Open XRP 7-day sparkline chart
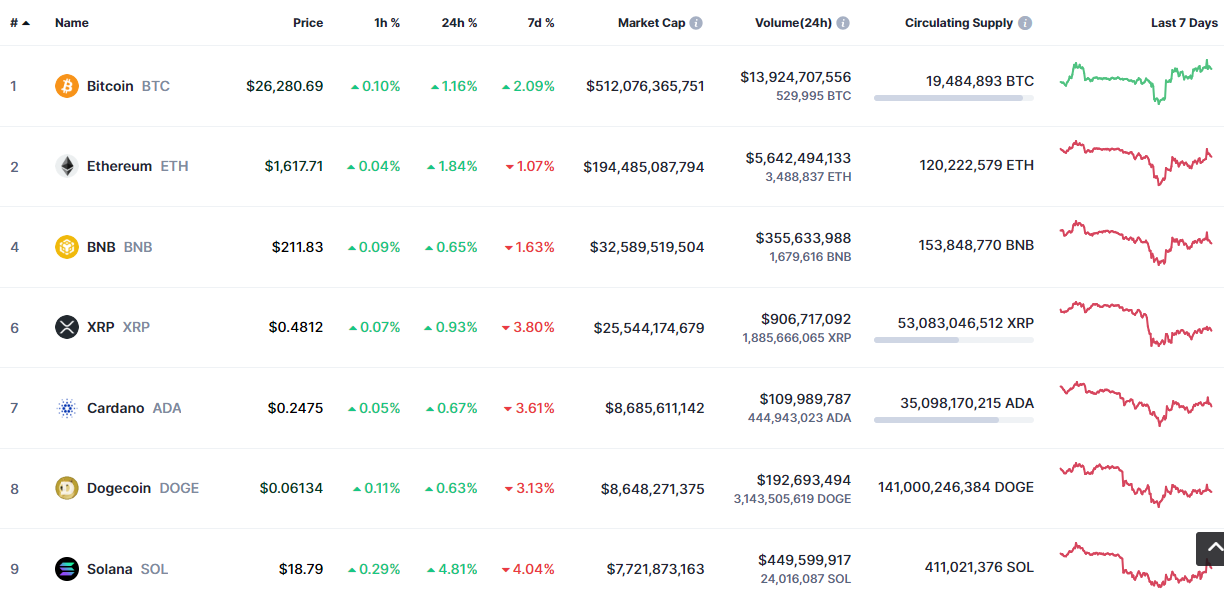 1136,324
